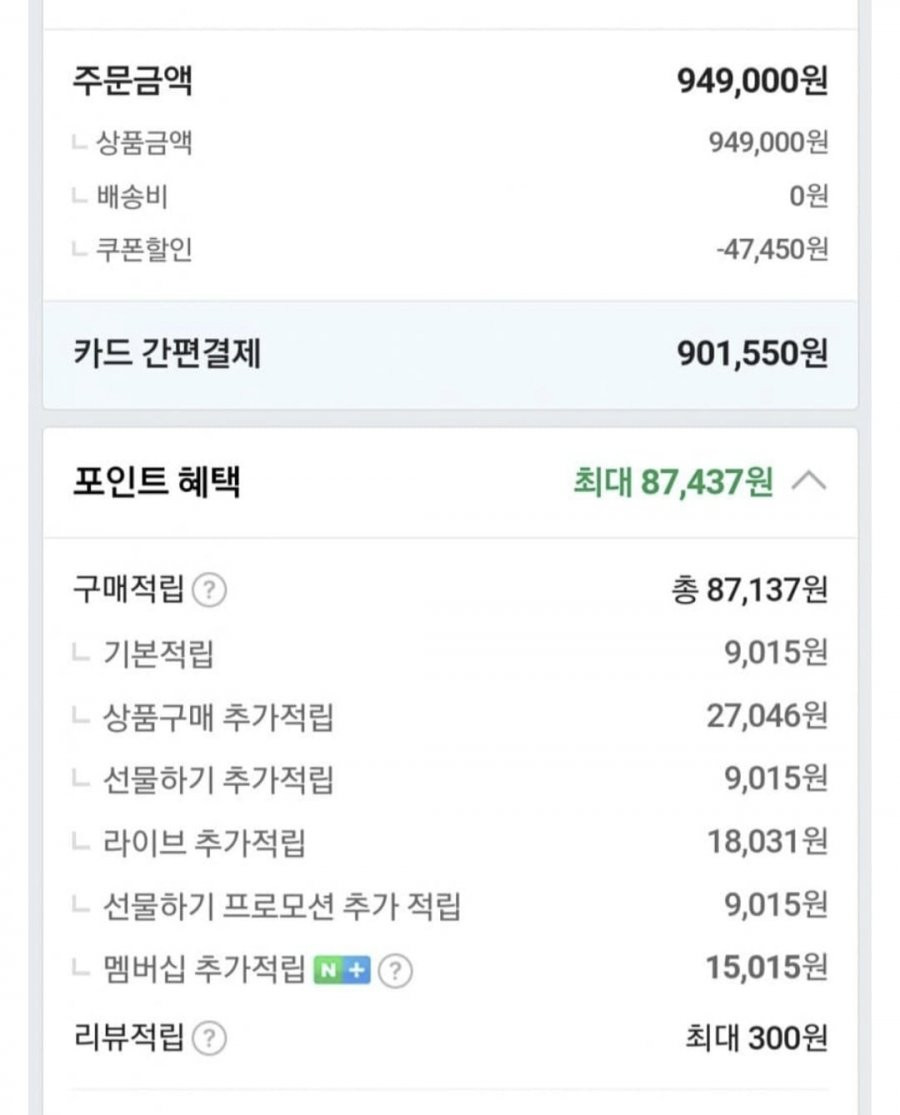Tap the 기본적립 row
The image size is (900, 1115).
click(450, 653)
